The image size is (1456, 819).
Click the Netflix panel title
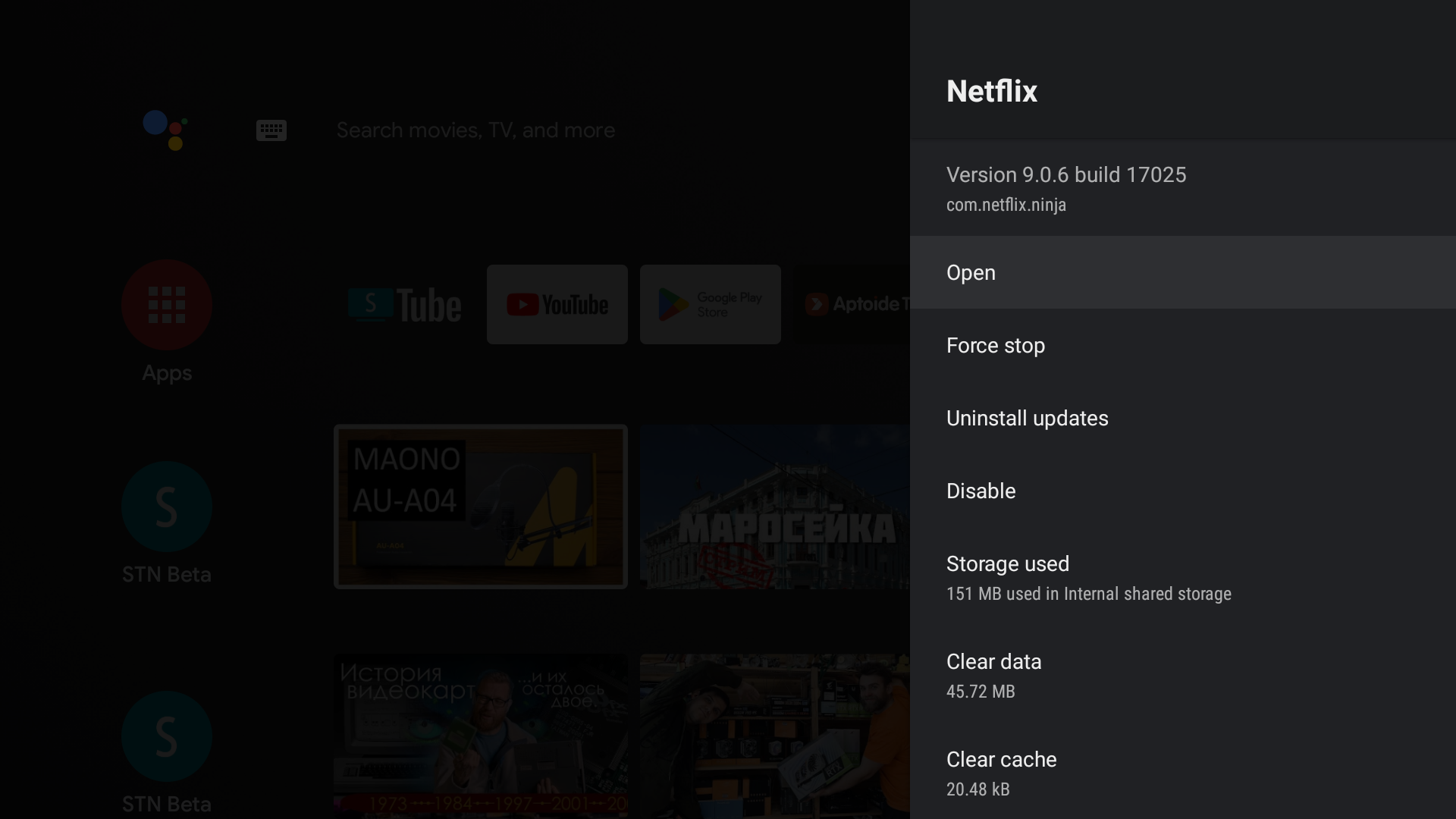point(992,91)
